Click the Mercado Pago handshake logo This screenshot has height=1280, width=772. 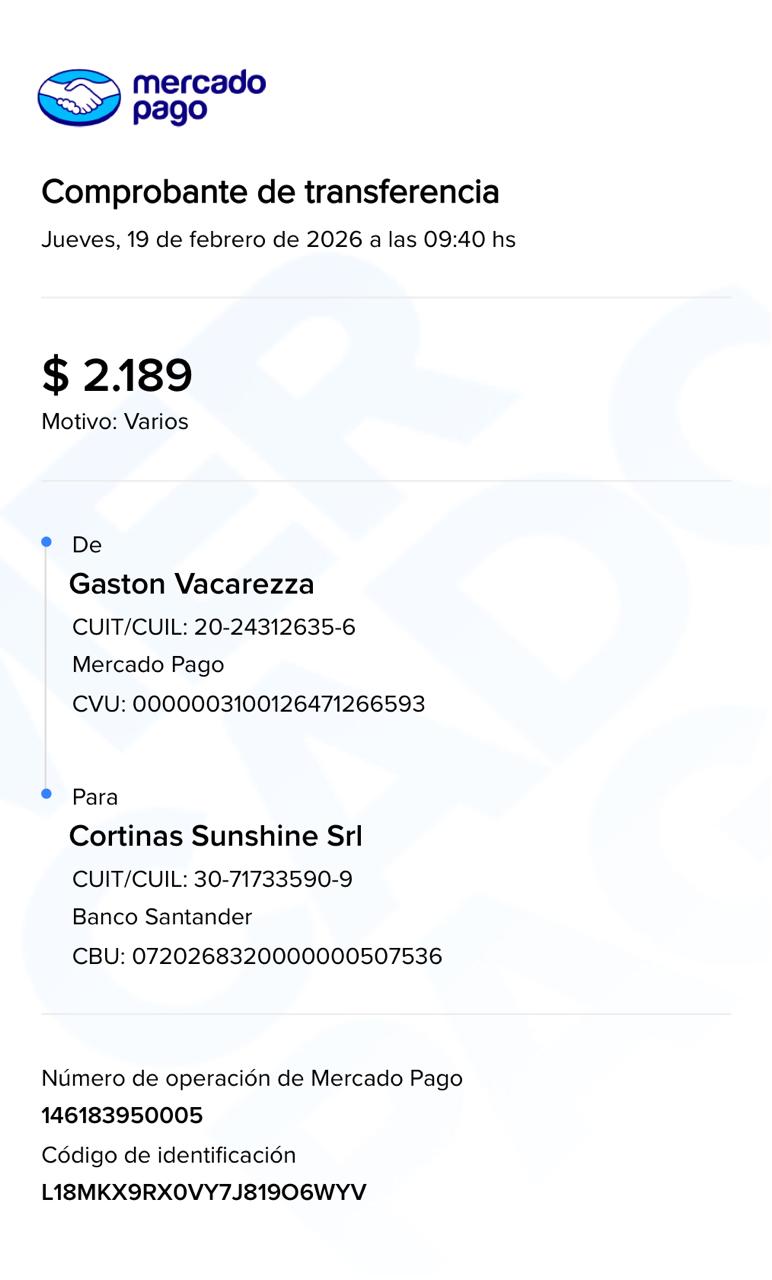tap(79, 97)
